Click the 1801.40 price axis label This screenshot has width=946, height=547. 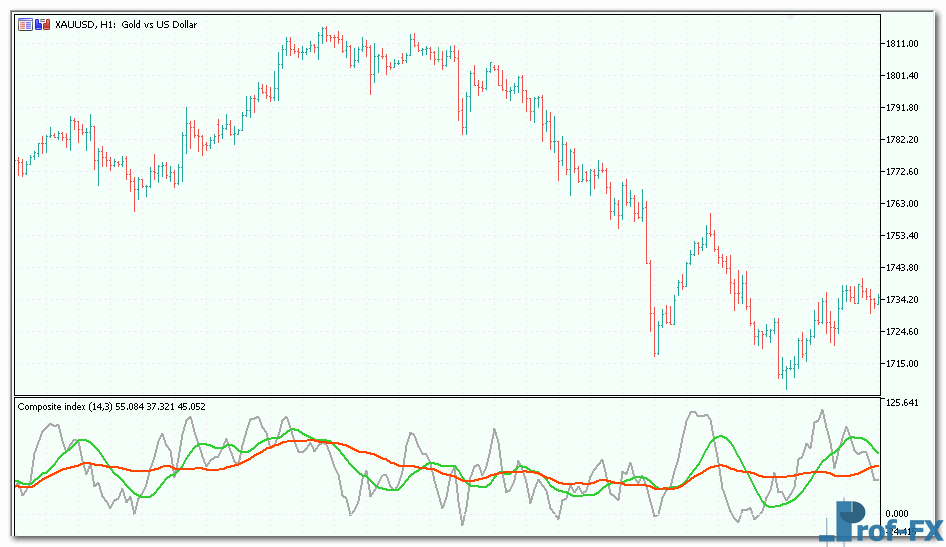[x=901, y=76]
